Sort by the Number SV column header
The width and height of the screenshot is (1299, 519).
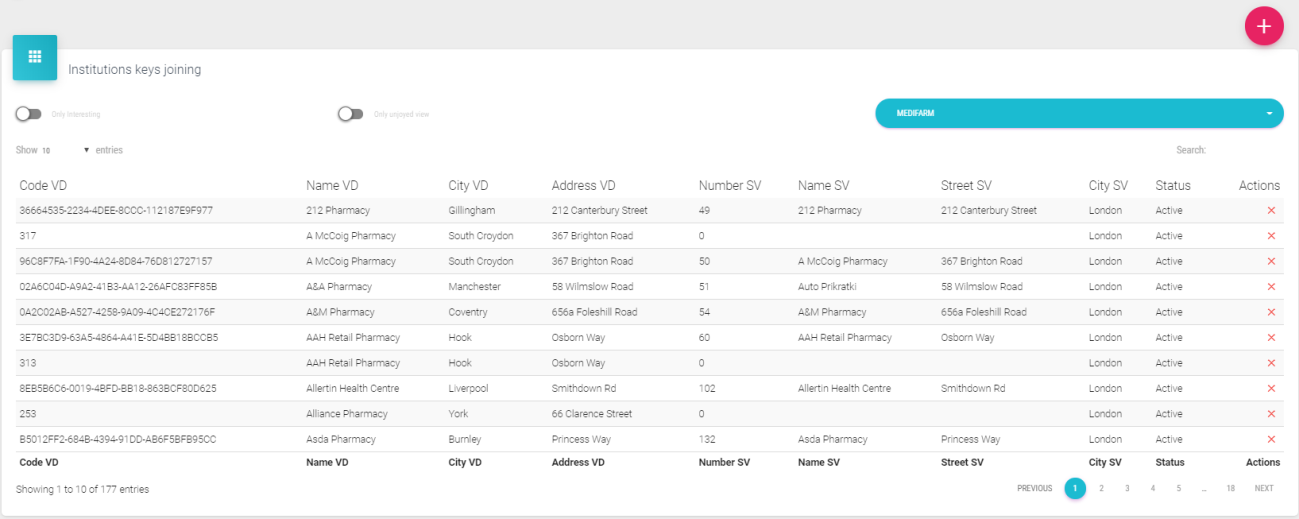coord(729,185)
